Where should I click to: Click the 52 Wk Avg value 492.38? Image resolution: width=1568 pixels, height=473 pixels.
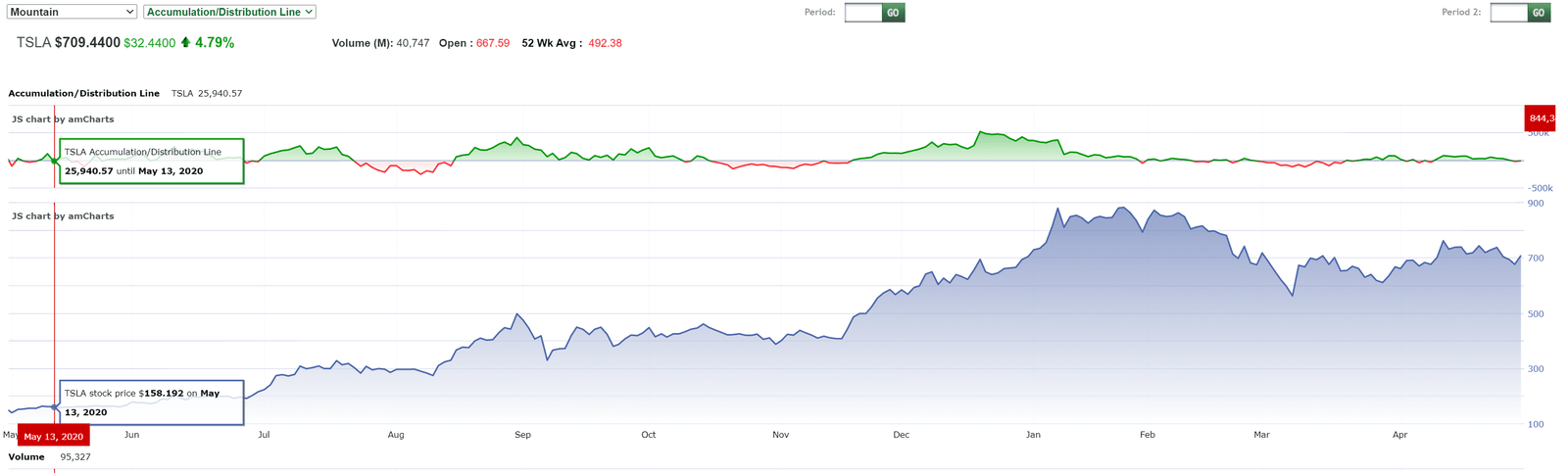[605, 43]
